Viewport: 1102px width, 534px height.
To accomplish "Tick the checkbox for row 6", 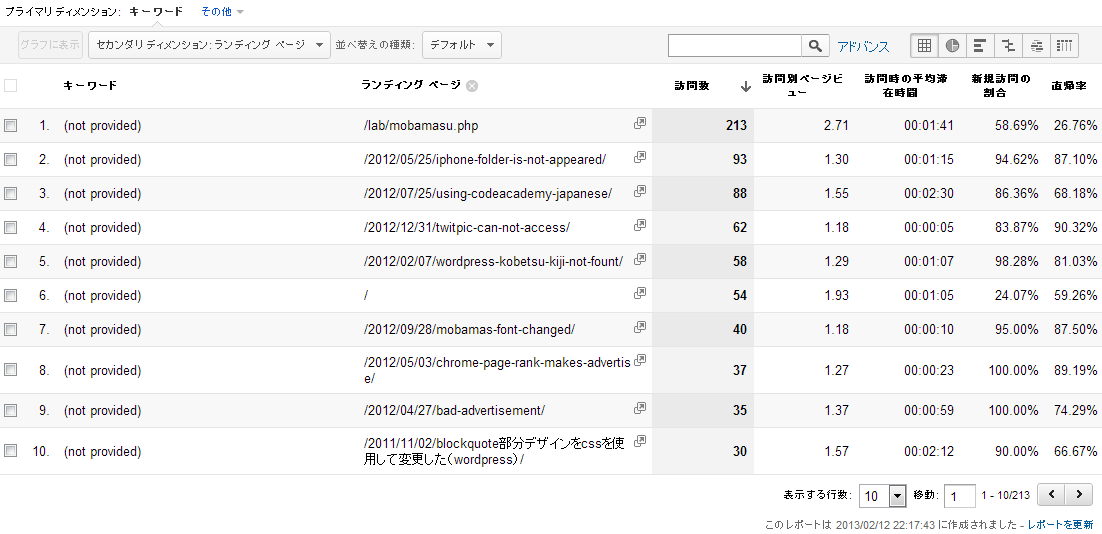I will (x=11, y=296).
